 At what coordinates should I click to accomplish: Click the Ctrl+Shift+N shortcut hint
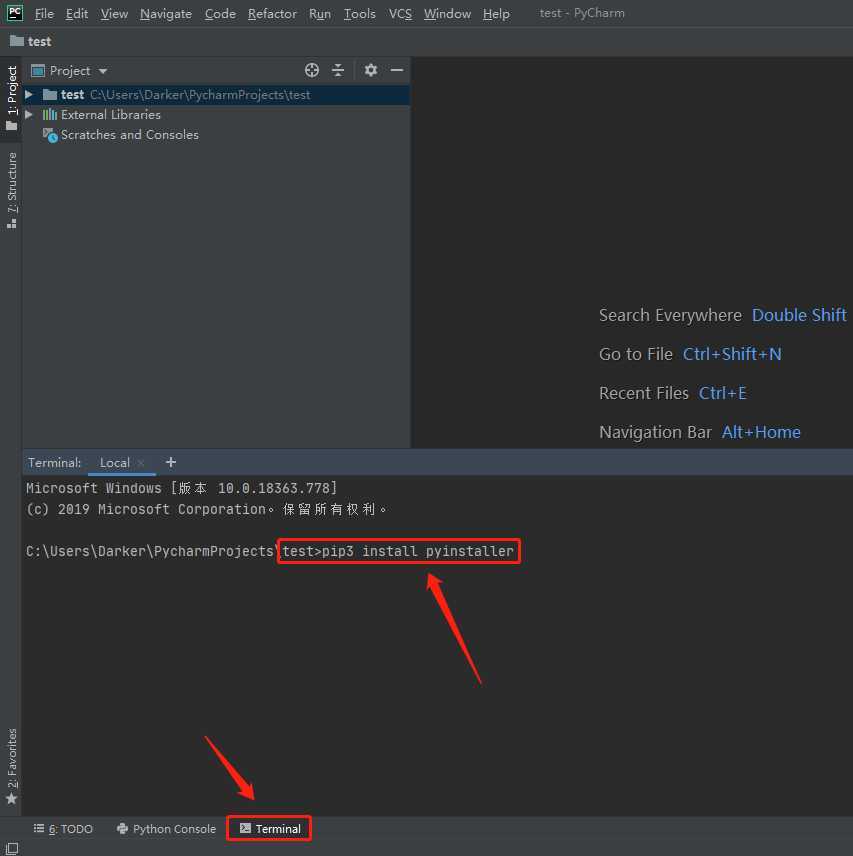point(732,354)
